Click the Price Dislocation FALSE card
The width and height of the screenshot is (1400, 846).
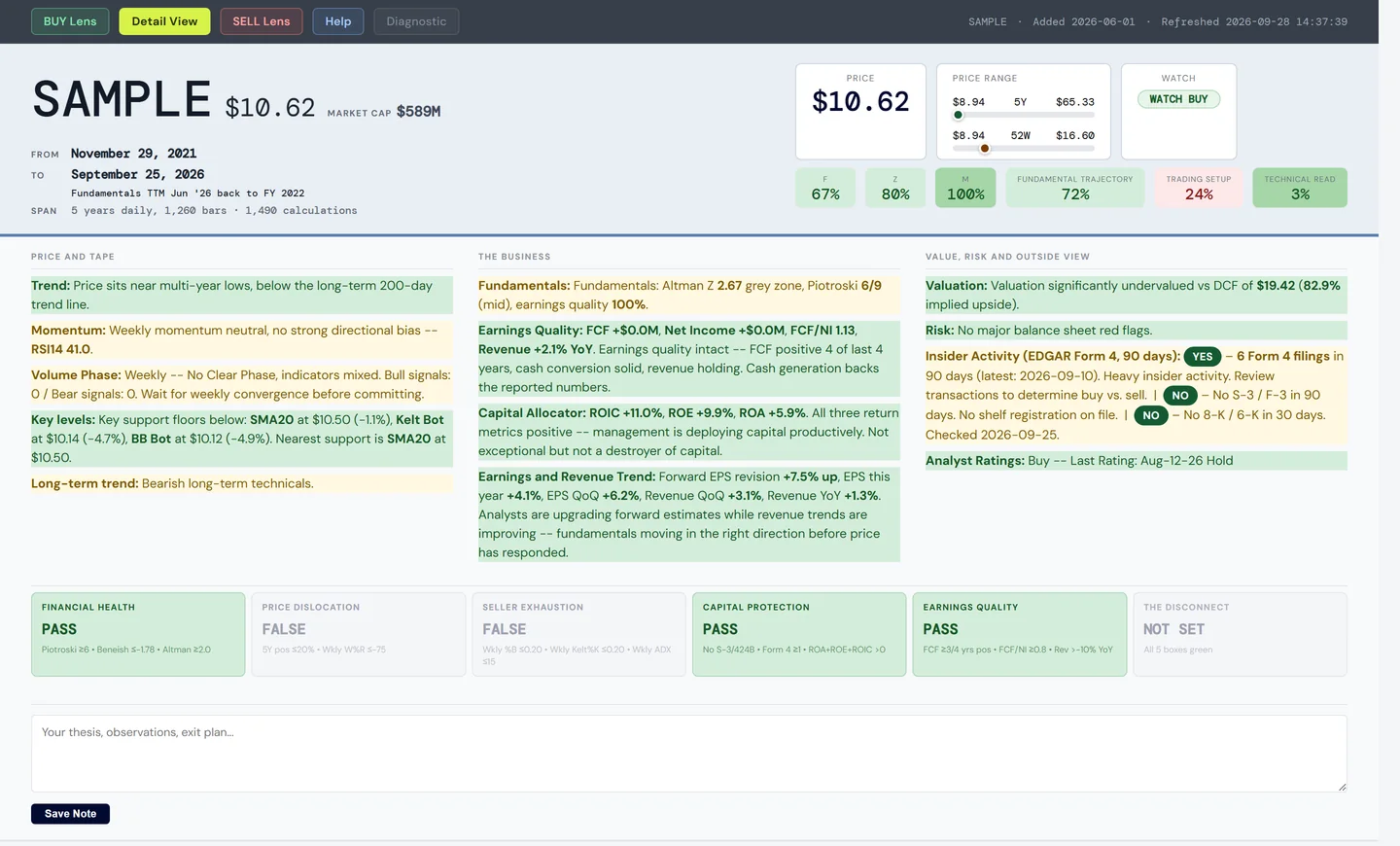[359, 634]
